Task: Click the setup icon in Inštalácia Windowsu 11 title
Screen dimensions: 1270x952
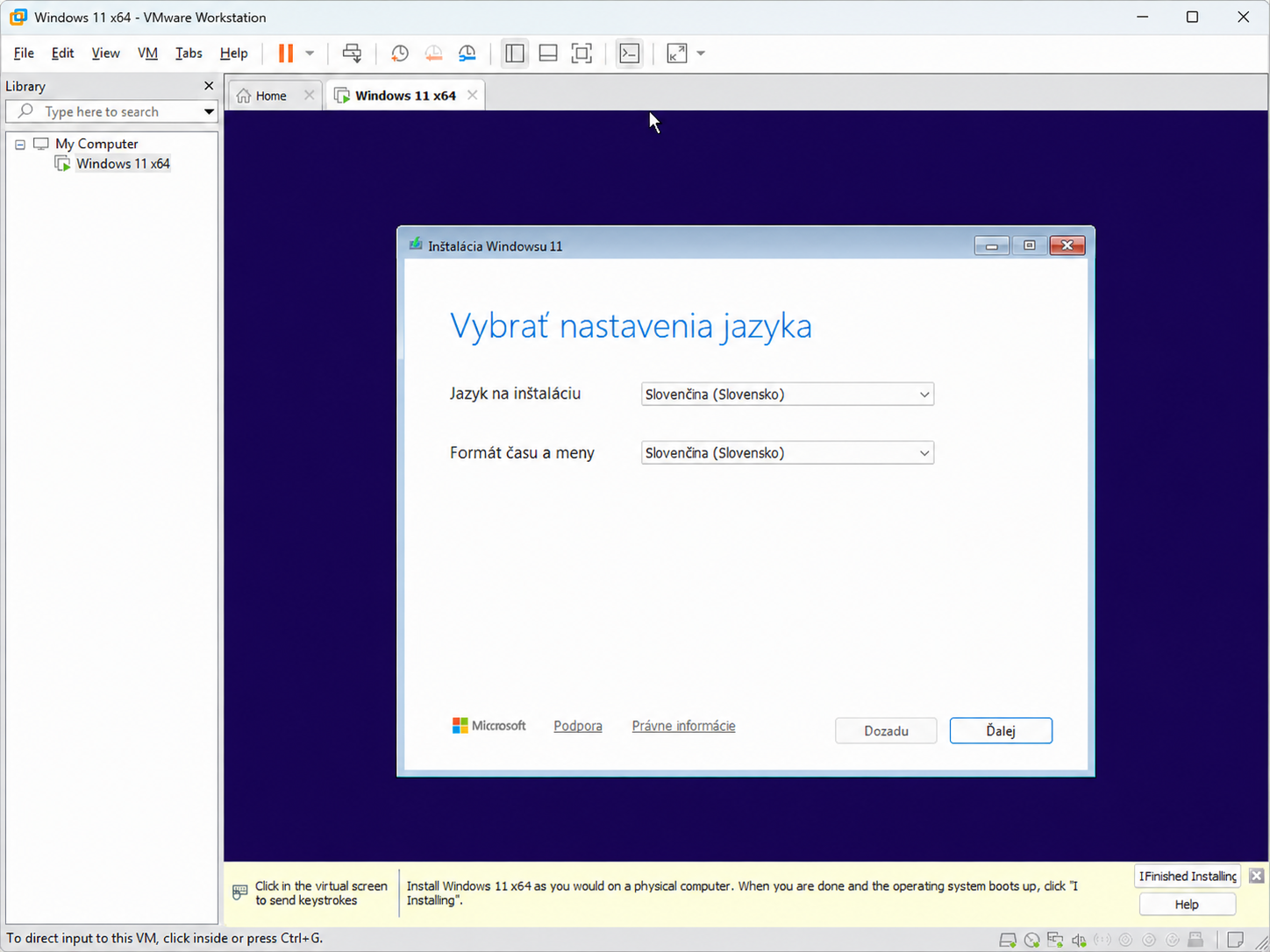Action: pos(416,245)
